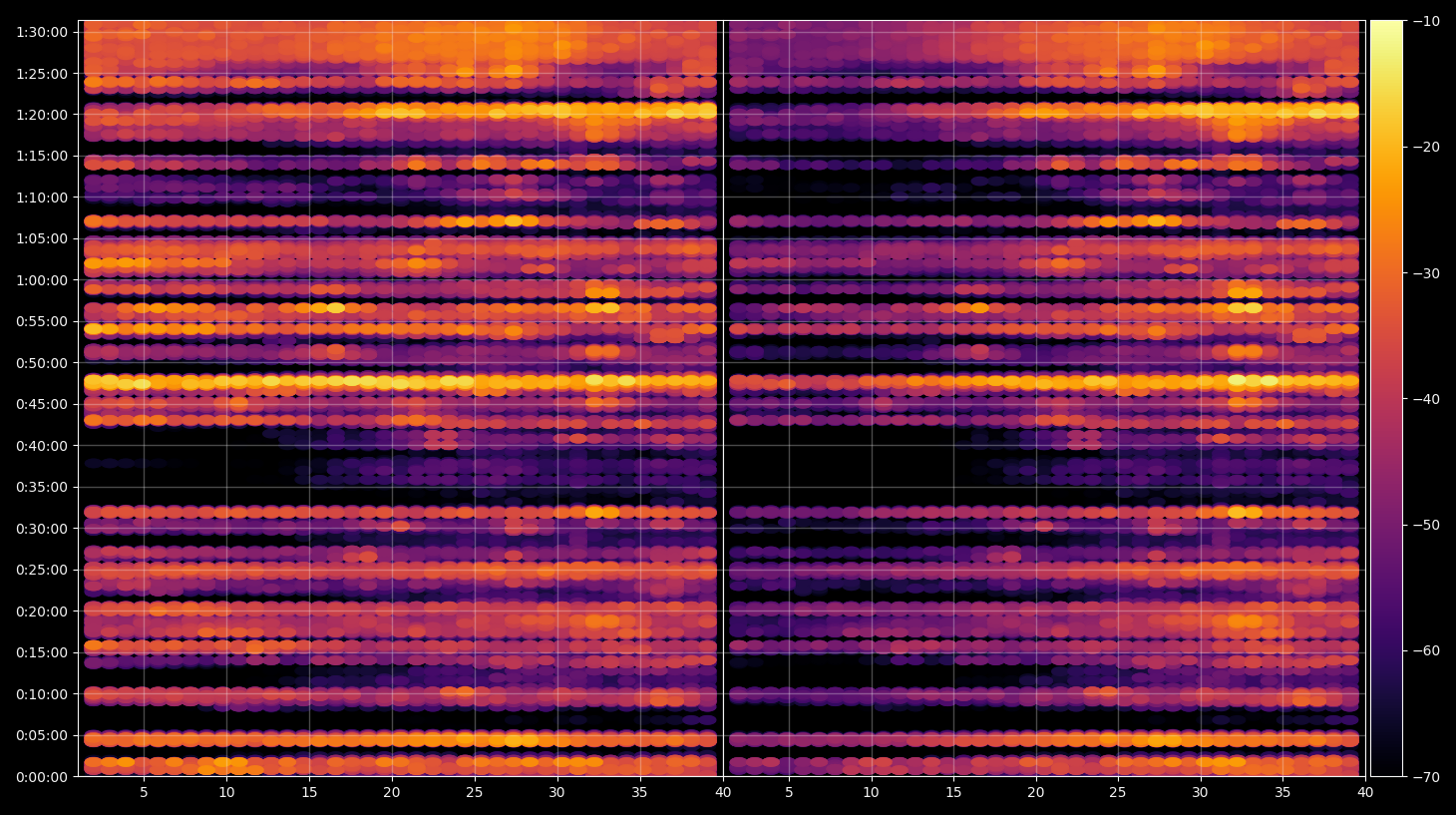Select x-axis label 10 under left heatmap
Image resolution: width=1456 pixels, height=815 pixels.
(x=226, y=793)
